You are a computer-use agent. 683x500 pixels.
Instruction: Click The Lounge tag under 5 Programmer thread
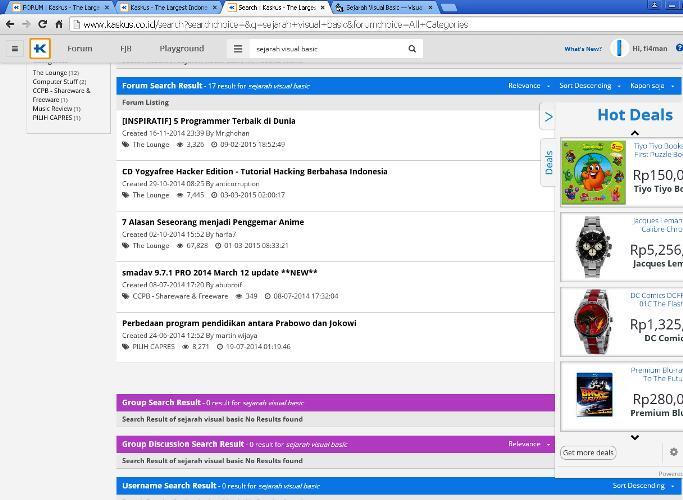click(151, 145)
